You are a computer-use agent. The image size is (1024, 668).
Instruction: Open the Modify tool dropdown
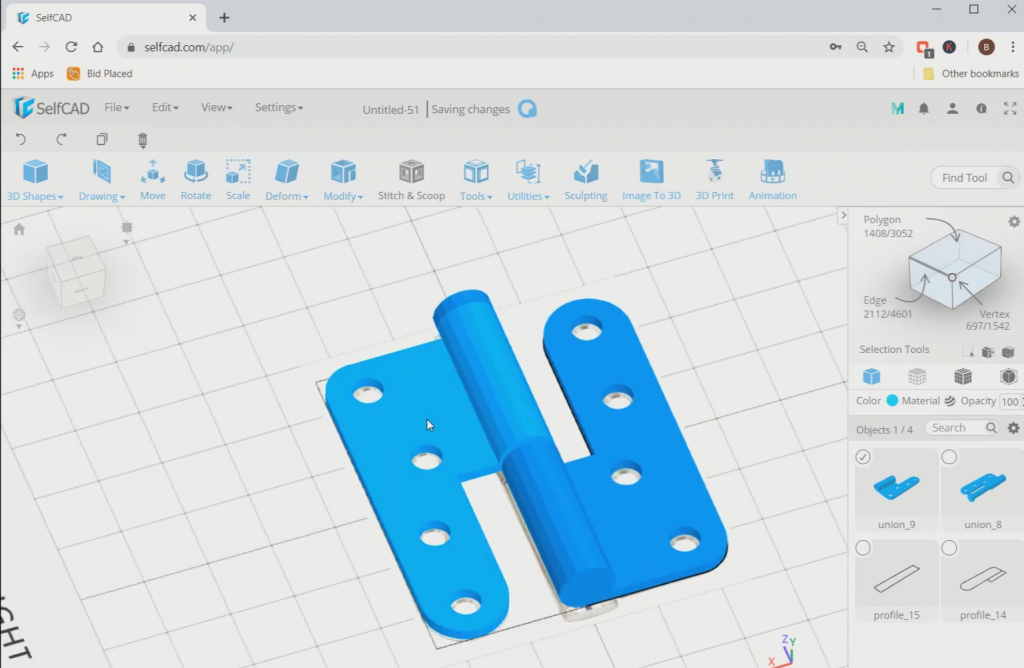click(343, 180)
